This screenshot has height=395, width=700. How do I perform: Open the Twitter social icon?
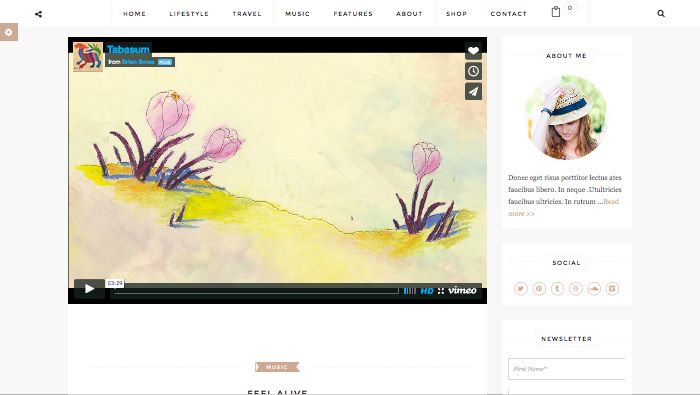pyautogui.click(x=521, y=289)
